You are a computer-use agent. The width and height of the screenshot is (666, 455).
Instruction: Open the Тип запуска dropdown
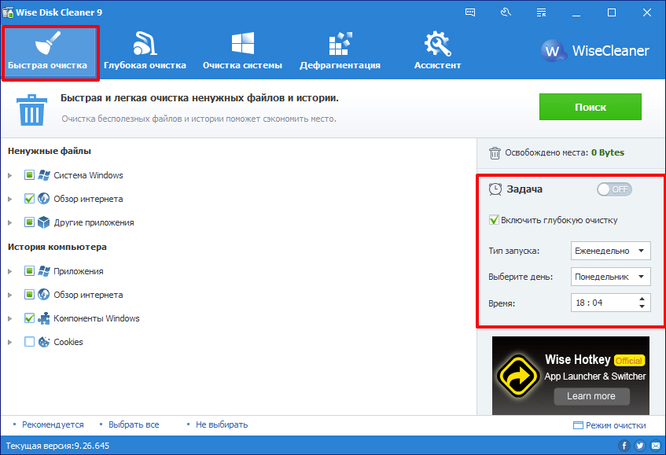610,251
